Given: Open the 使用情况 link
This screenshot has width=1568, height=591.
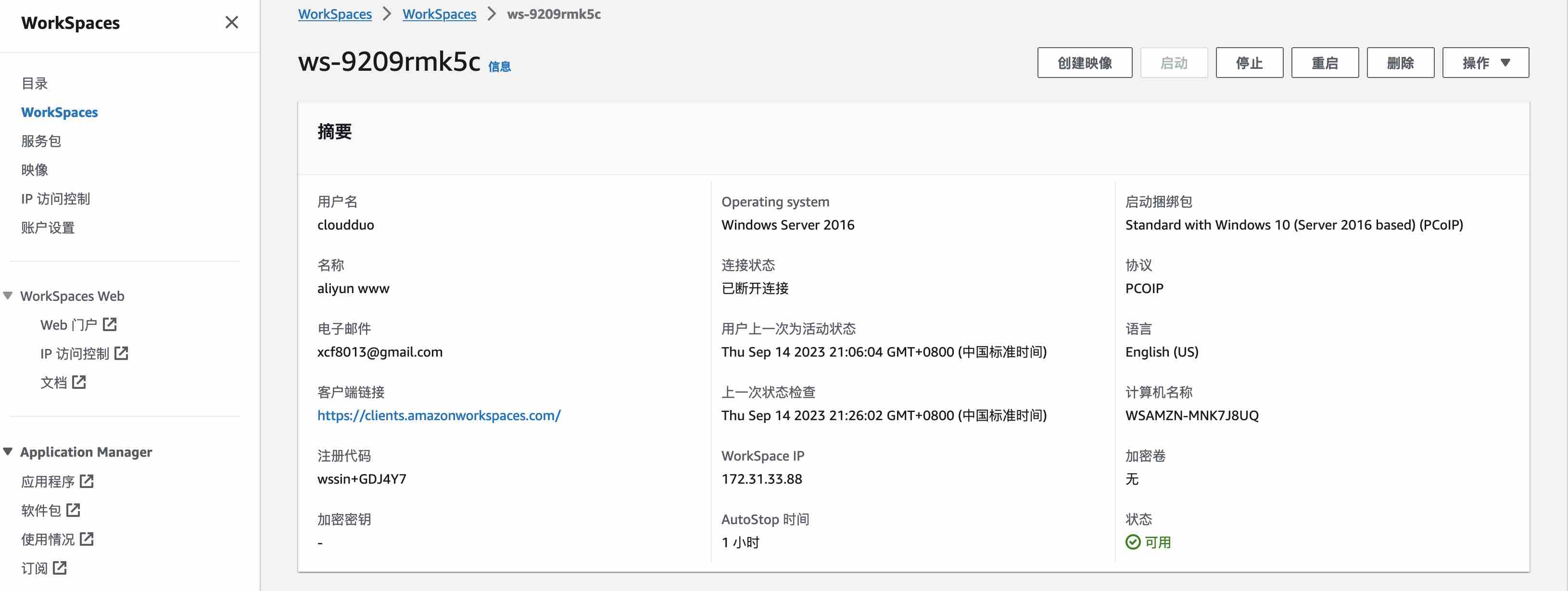Looking at the screenshot, I should pyautogui.click(x=48, y=539).
